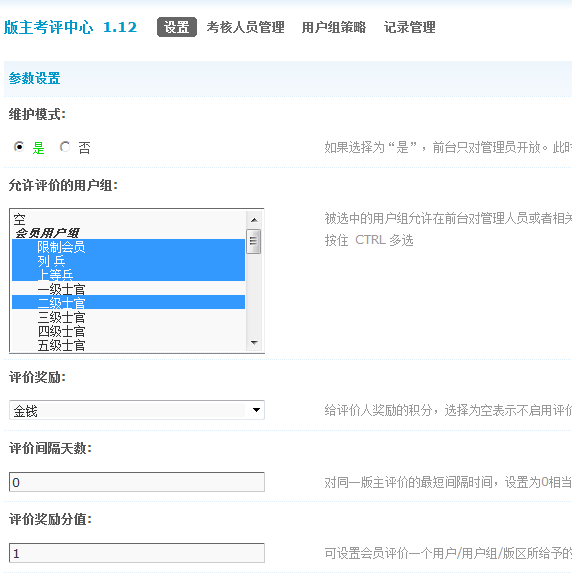The height and width of the screenshot is (583, 572).
Task: Select 三级士官 list option
Action: point(128,317)
